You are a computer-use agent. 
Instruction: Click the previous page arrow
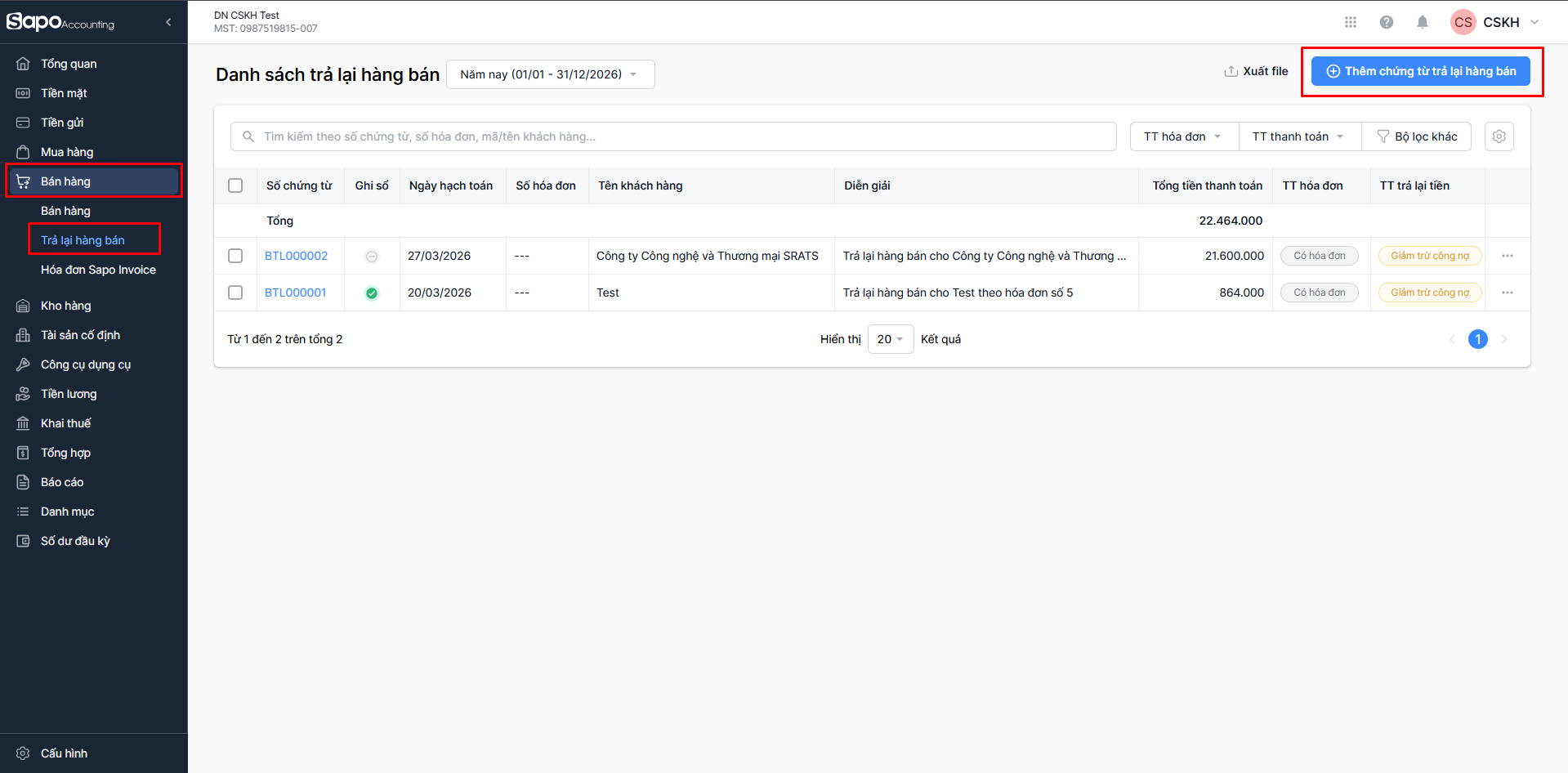tap(1452, 339)
